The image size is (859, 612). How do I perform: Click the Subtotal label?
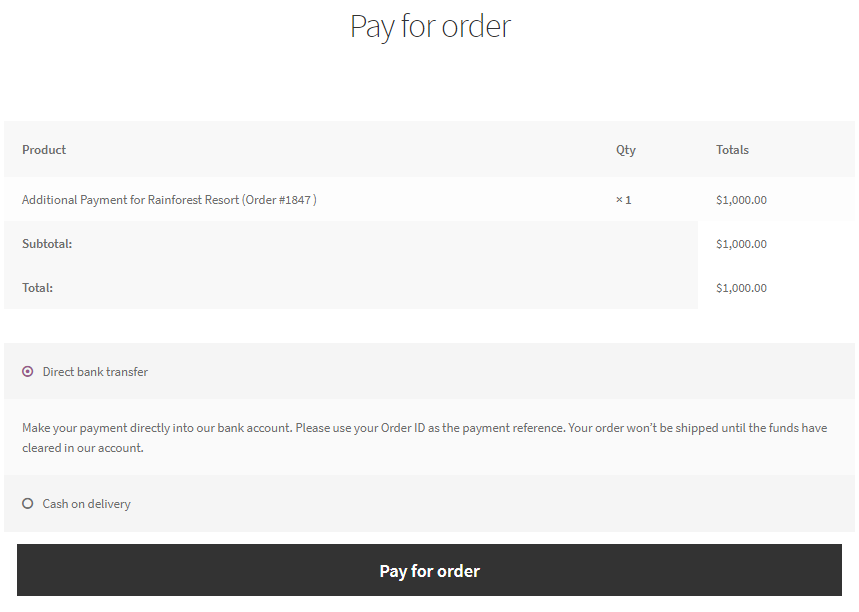[x=47, y=244]
